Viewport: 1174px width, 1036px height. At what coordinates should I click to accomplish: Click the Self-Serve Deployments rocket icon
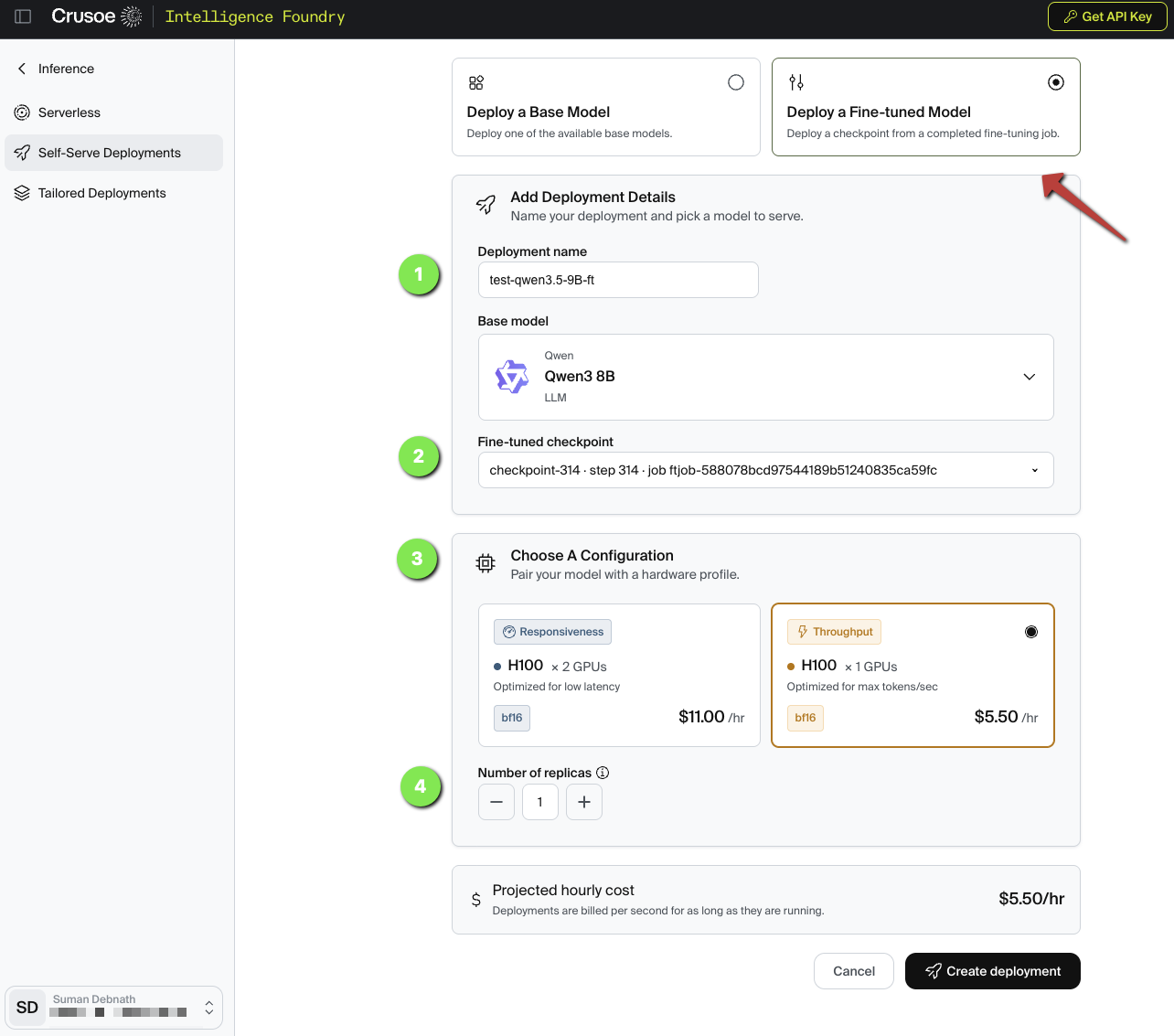coord(22,153)
